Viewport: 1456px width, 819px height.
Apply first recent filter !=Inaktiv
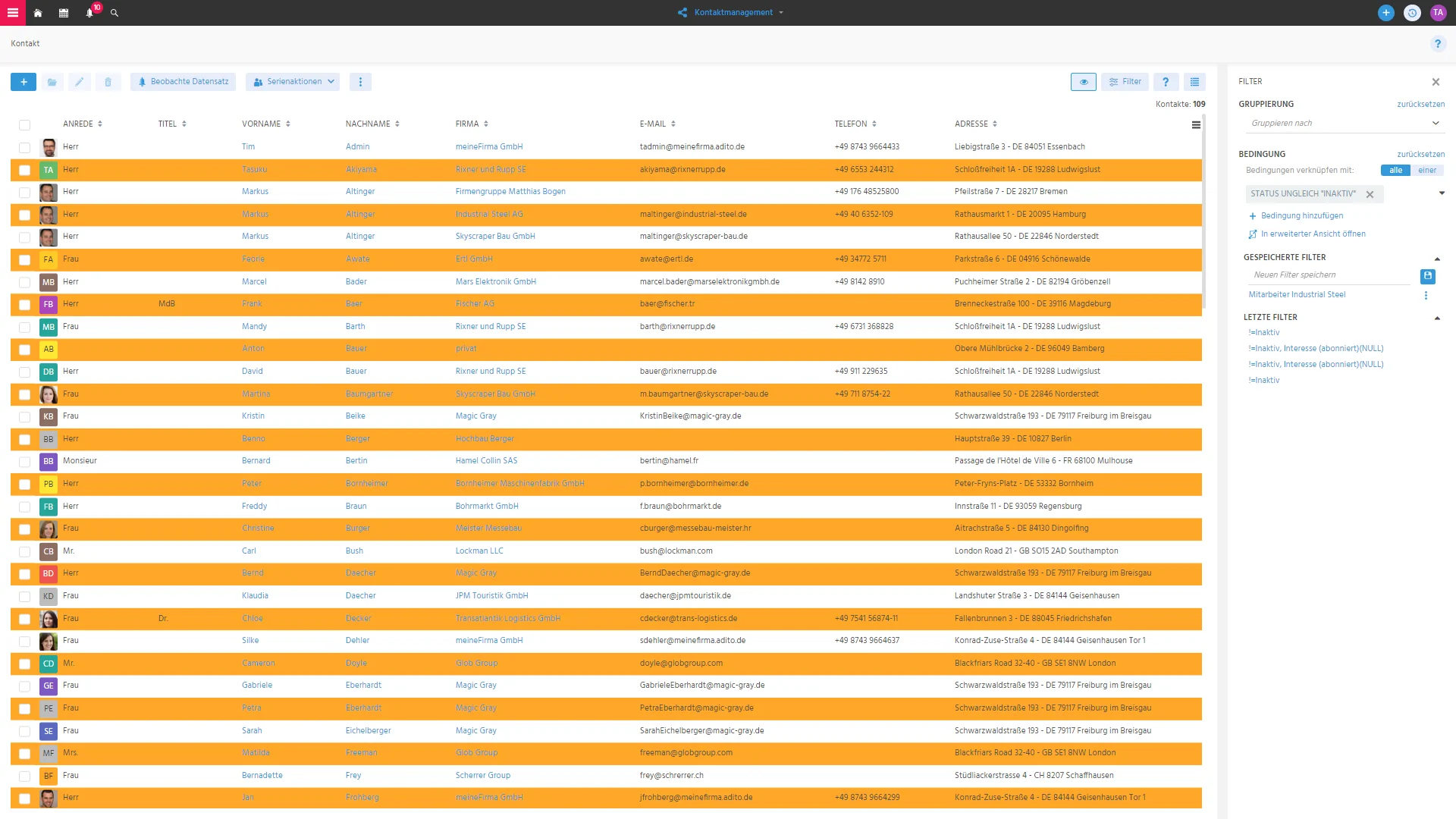pyautogui.click(x=1263, y=333)
